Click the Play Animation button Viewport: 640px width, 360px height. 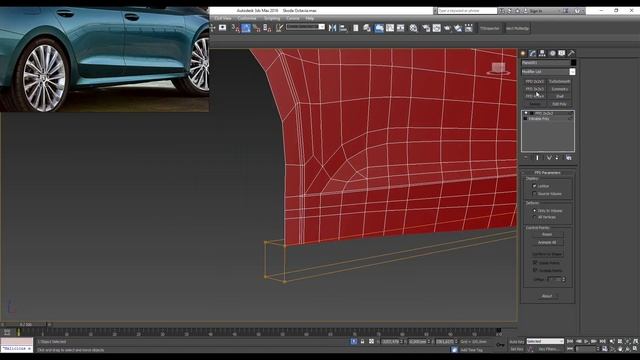[586, 341]
